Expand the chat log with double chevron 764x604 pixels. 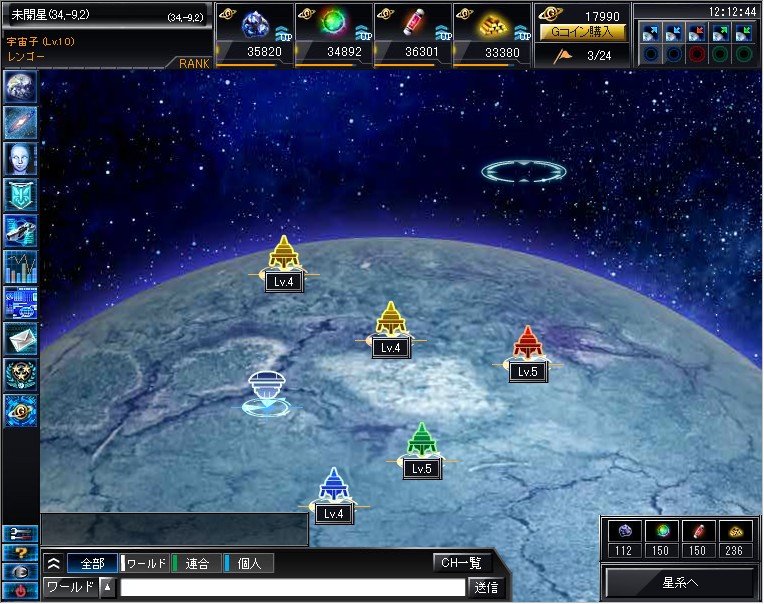(54, 564)
